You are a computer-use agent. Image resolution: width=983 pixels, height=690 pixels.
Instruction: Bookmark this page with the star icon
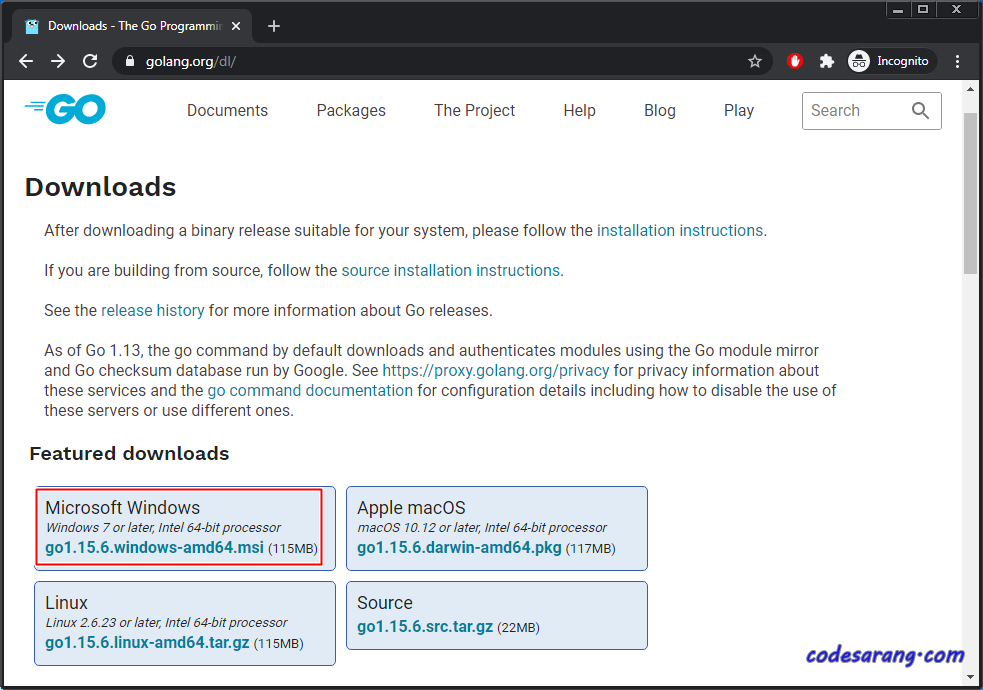pyautogui.click(x=755, y=61)
